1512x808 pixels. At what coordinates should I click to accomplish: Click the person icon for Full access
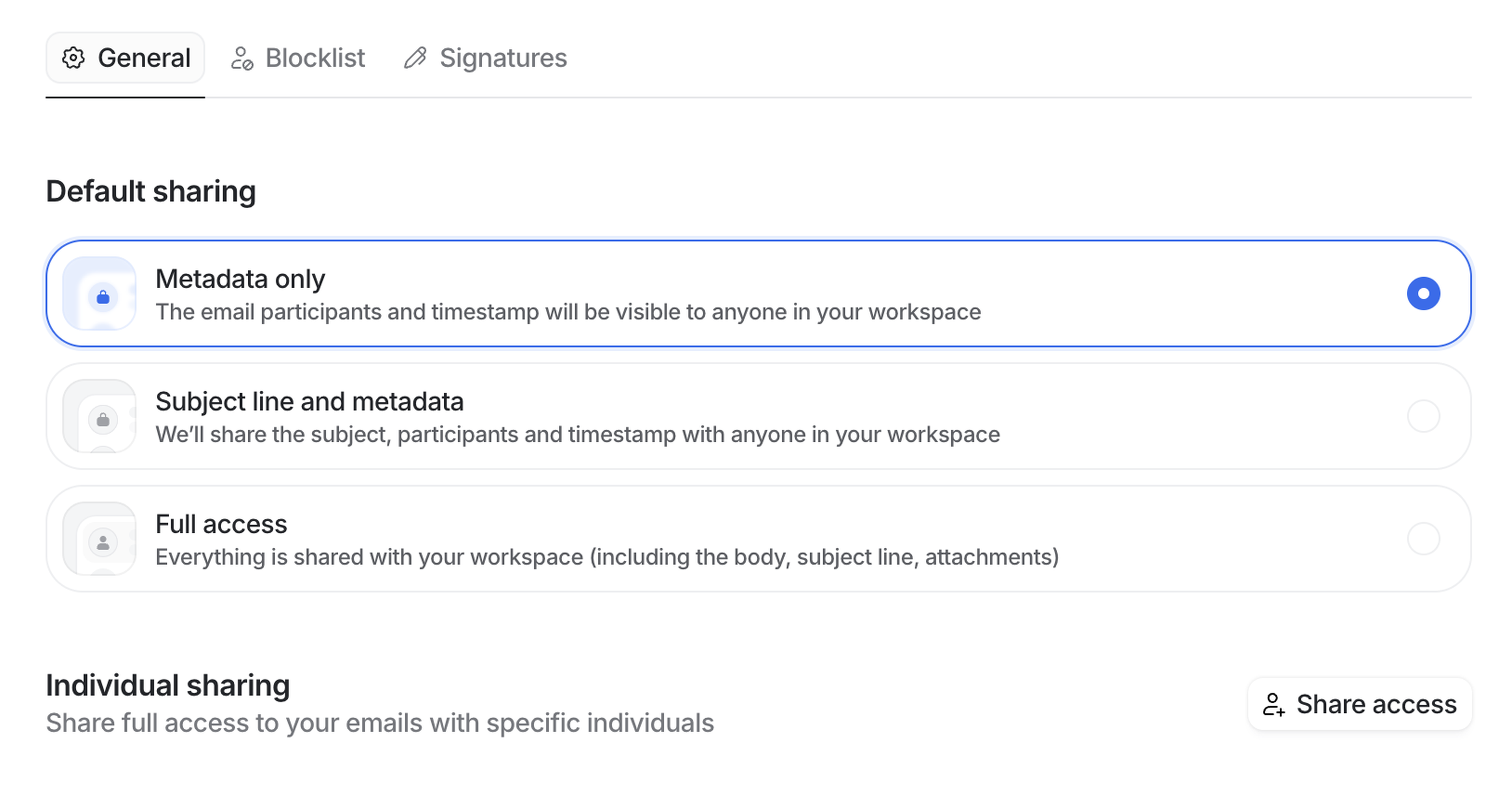click(x=103, y=543)
